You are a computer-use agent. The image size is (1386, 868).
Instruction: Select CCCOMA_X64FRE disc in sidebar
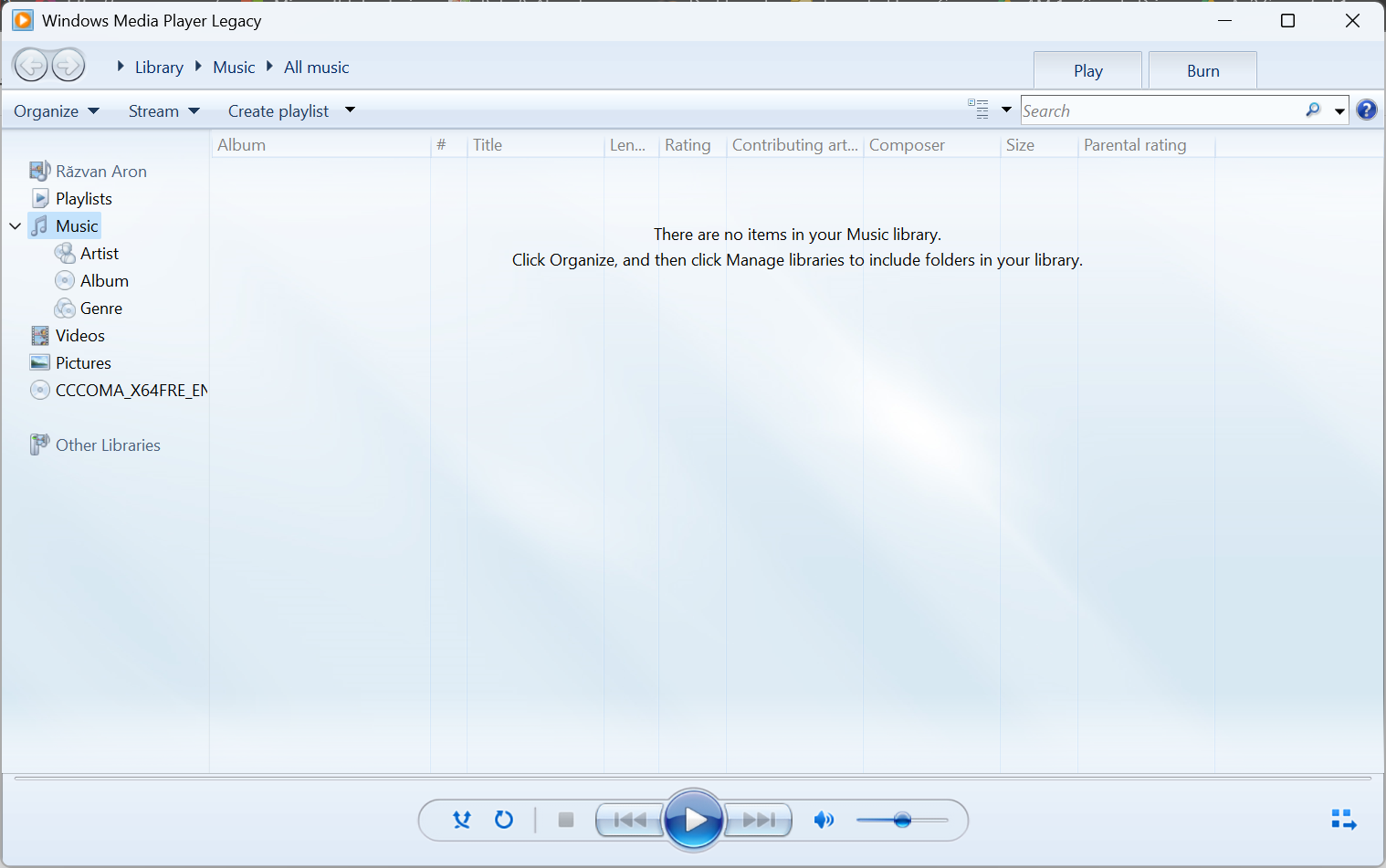pos(131,390)
